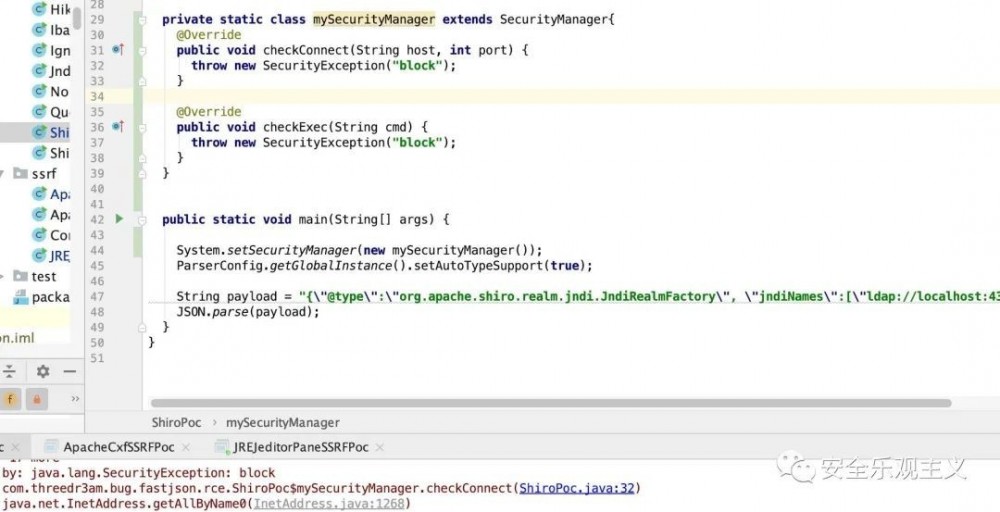Click fold end marker at line 49
This screenshot has width=1000, height=512.
click(x=142, y=327)
